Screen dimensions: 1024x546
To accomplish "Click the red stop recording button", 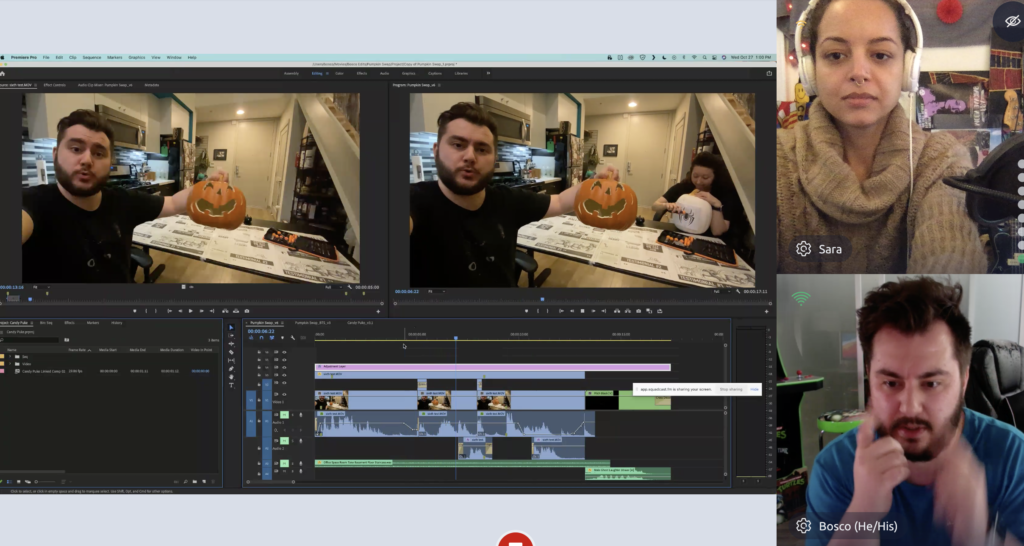I will point(515,539).
